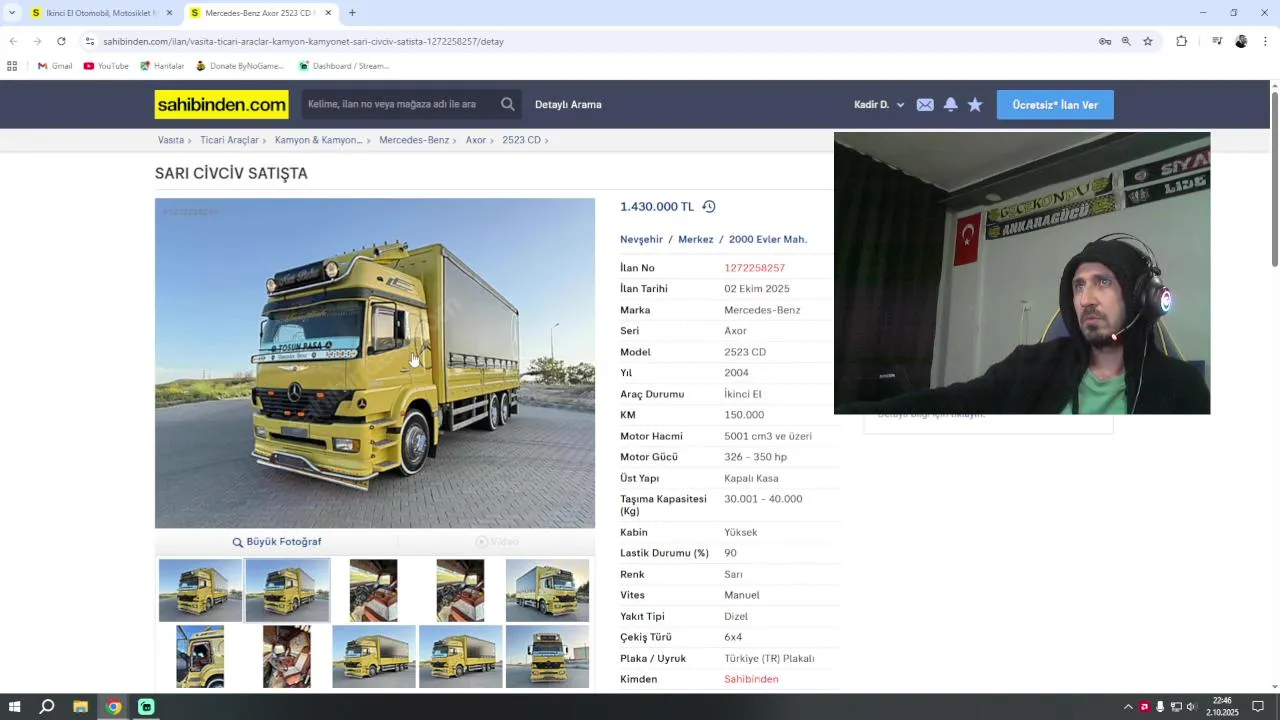Viewport: 1280px width, 720px height.
Task: Show hidden system tray icons
Action: (1128, 707)
